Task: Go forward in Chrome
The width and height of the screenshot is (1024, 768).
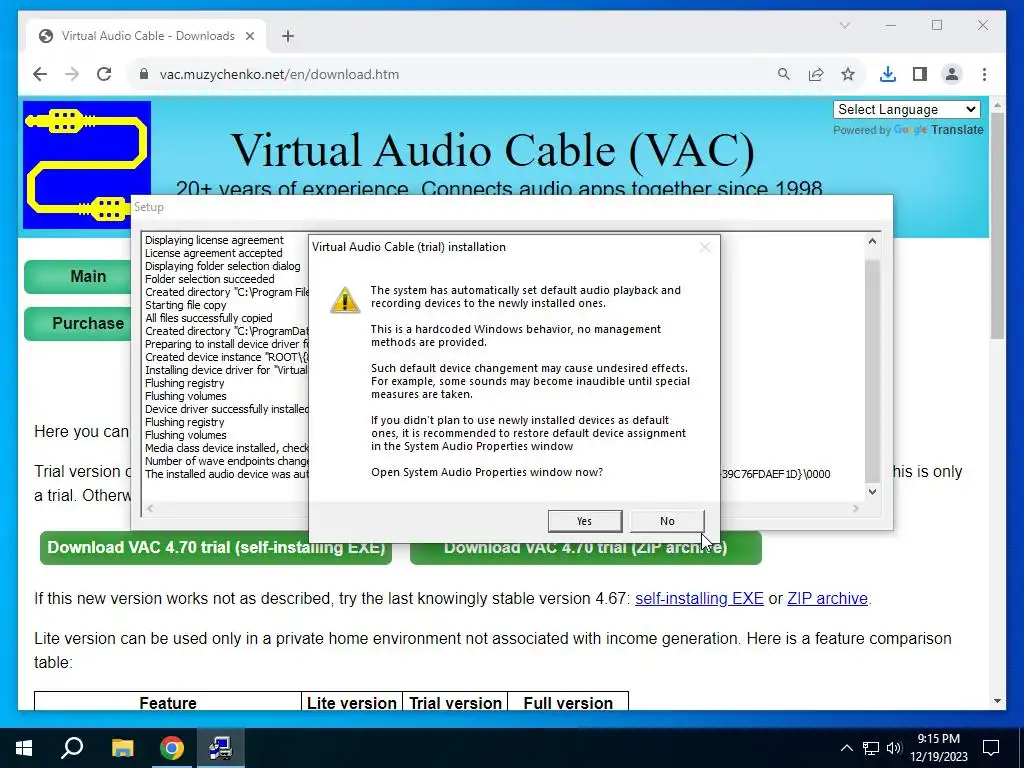Action: point(72,74)
